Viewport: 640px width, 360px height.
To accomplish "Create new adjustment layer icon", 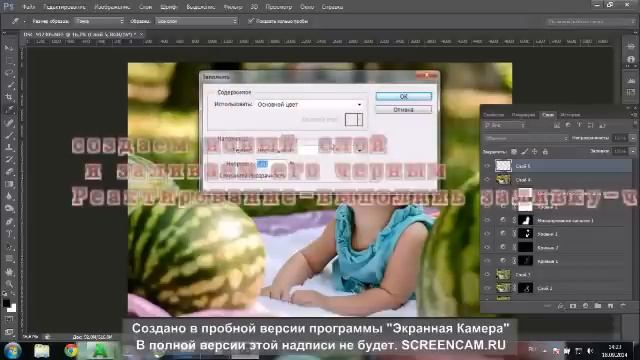I will [586, 306].
